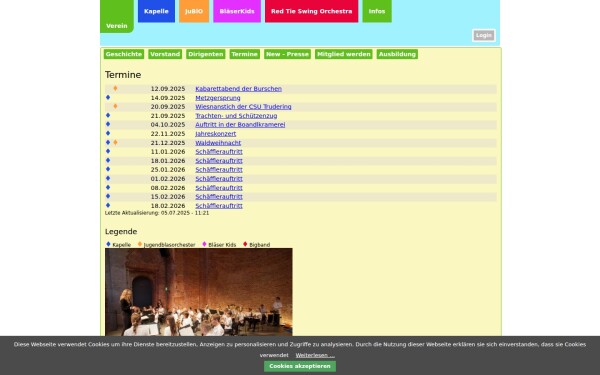Open Schäfflerauftritt link dated 18.01.2026

[x=219, y=161]
